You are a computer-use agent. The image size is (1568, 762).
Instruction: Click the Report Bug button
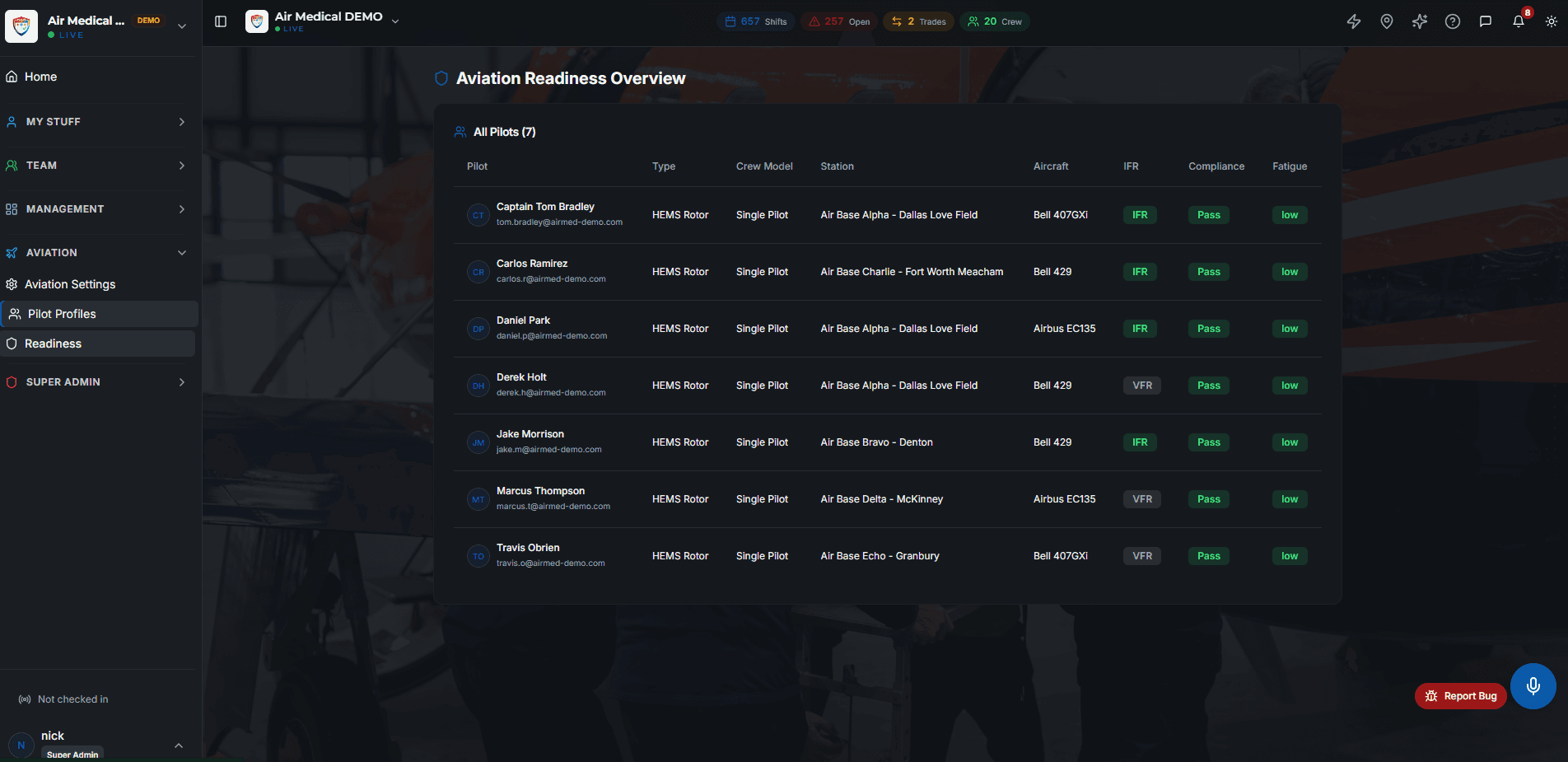1461,696
